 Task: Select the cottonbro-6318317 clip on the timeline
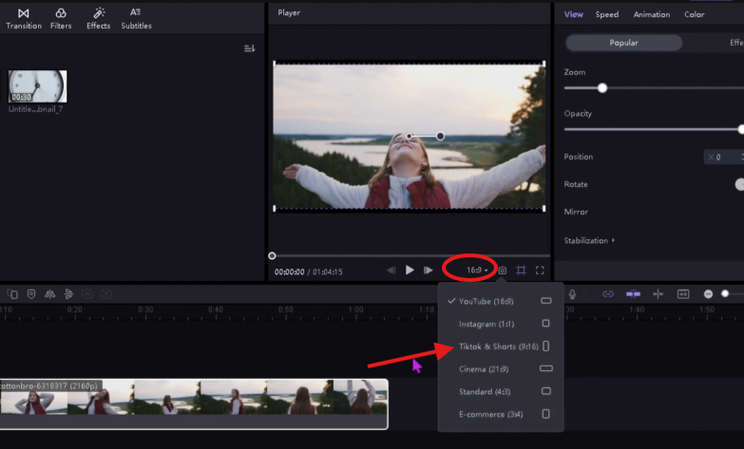194,404
